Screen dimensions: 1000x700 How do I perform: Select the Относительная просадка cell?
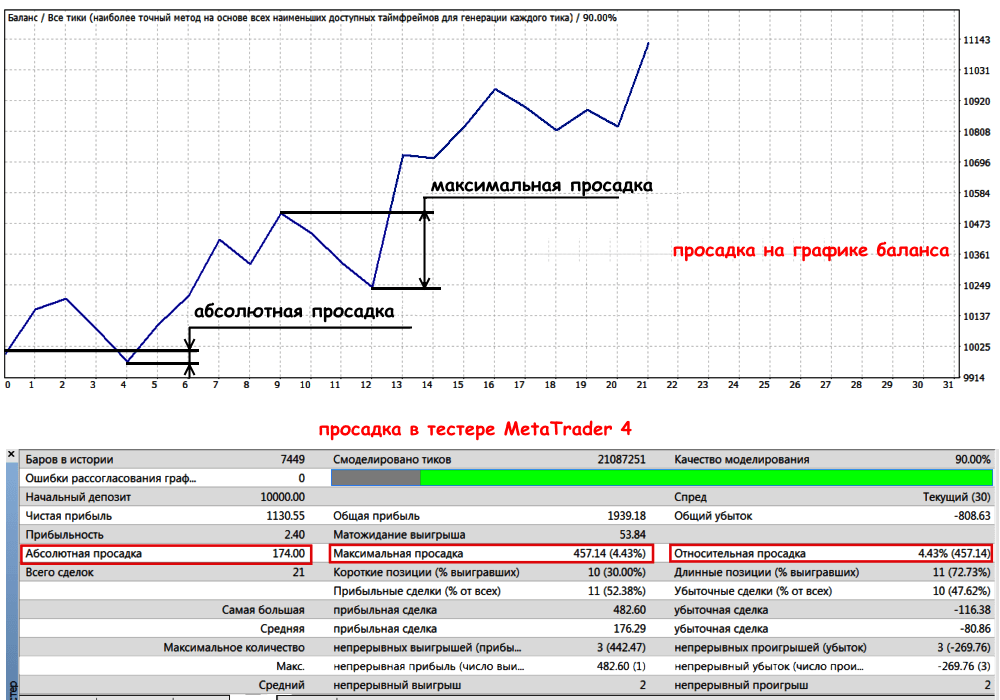[x=832, y=553]
